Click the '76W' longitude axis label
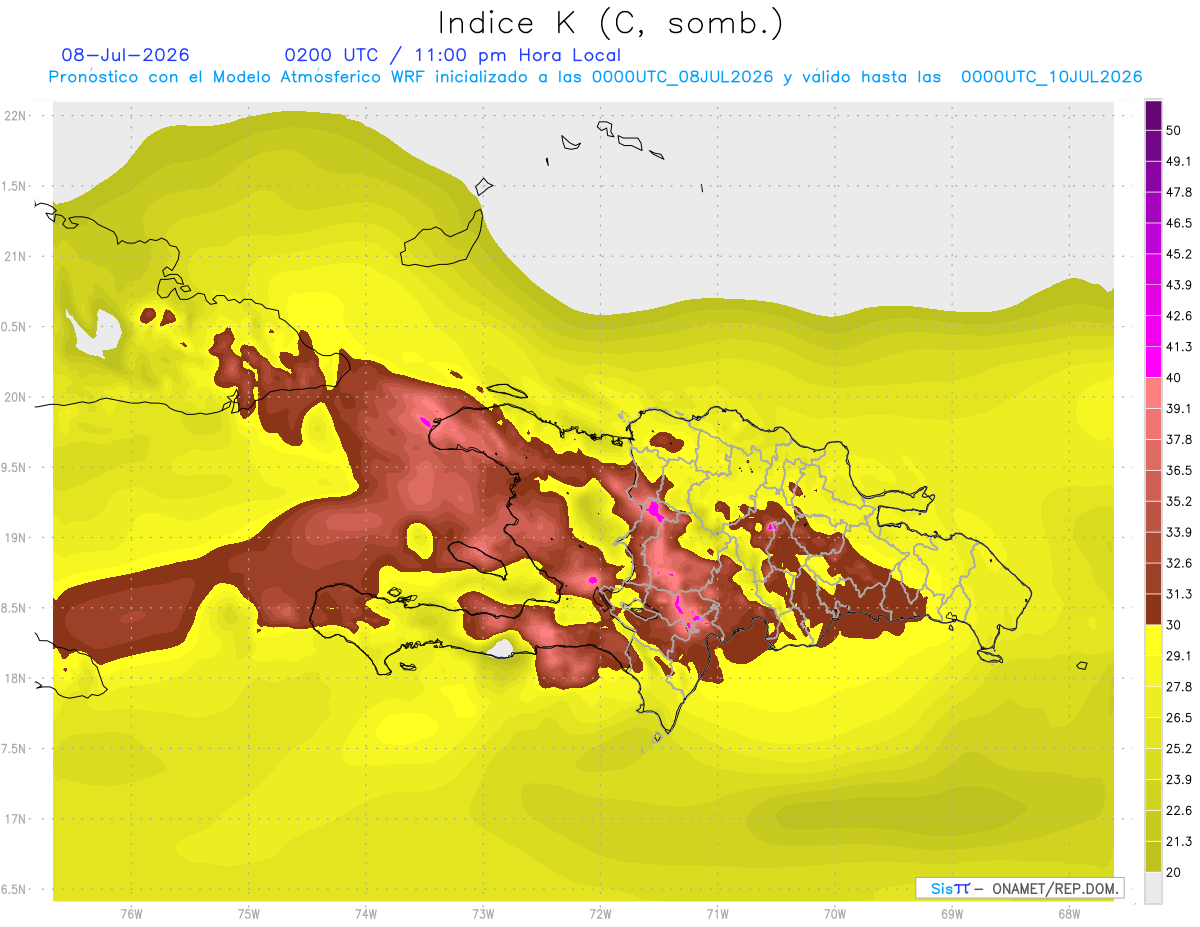 click(131, 914)
